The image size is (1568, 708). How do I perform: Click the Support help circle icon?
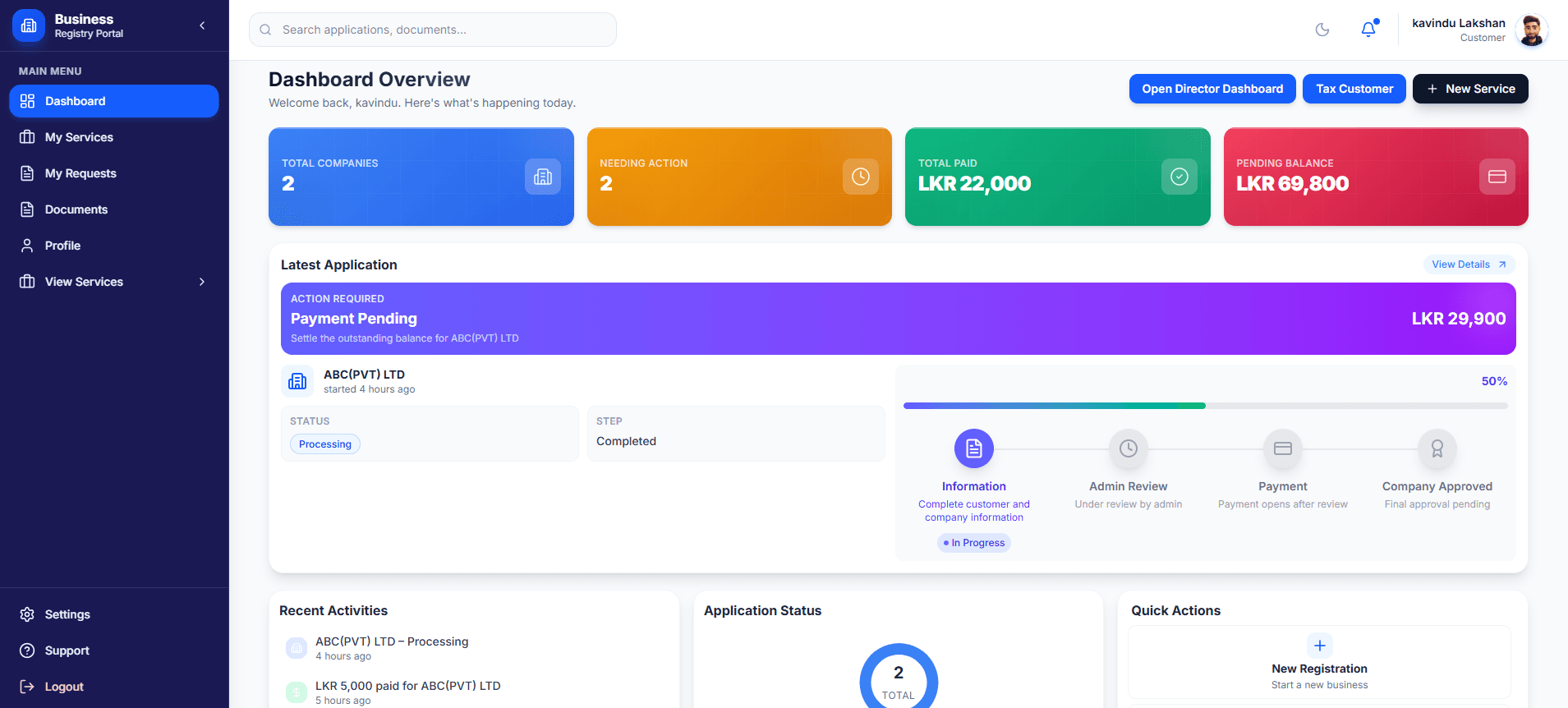[x=27, y=651]
